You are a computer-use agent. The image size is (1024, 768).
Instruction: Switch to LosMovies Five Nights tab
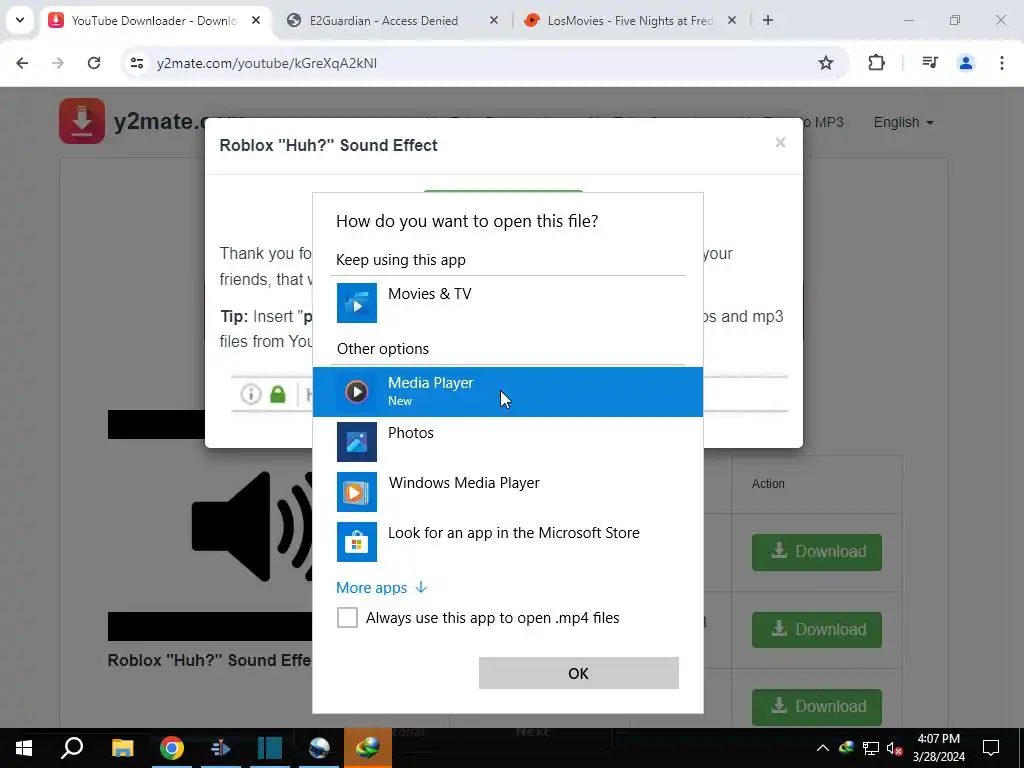coord(630,21)
